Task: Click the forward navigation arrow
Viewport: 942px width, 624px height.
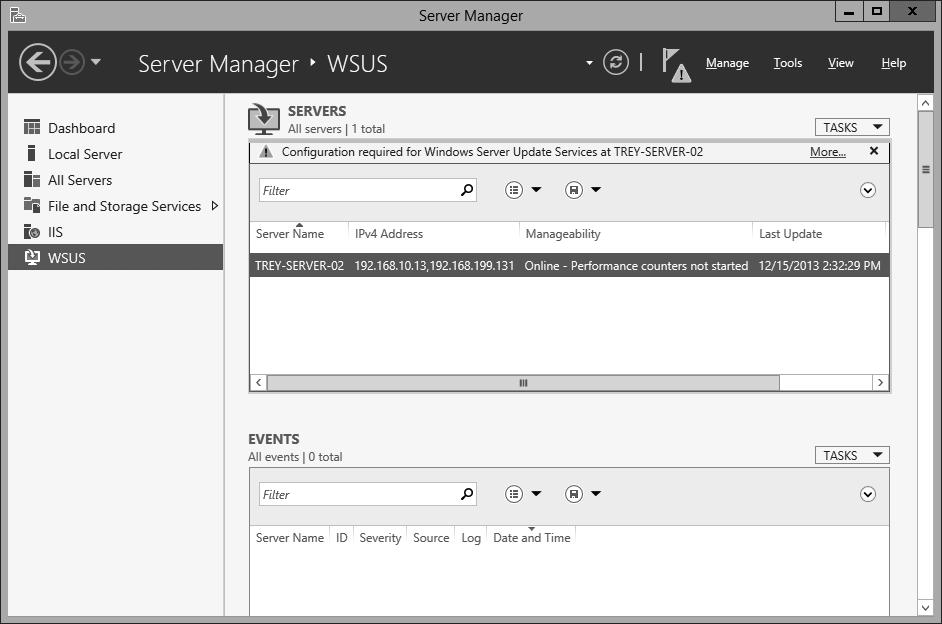Action: [72, 62]
